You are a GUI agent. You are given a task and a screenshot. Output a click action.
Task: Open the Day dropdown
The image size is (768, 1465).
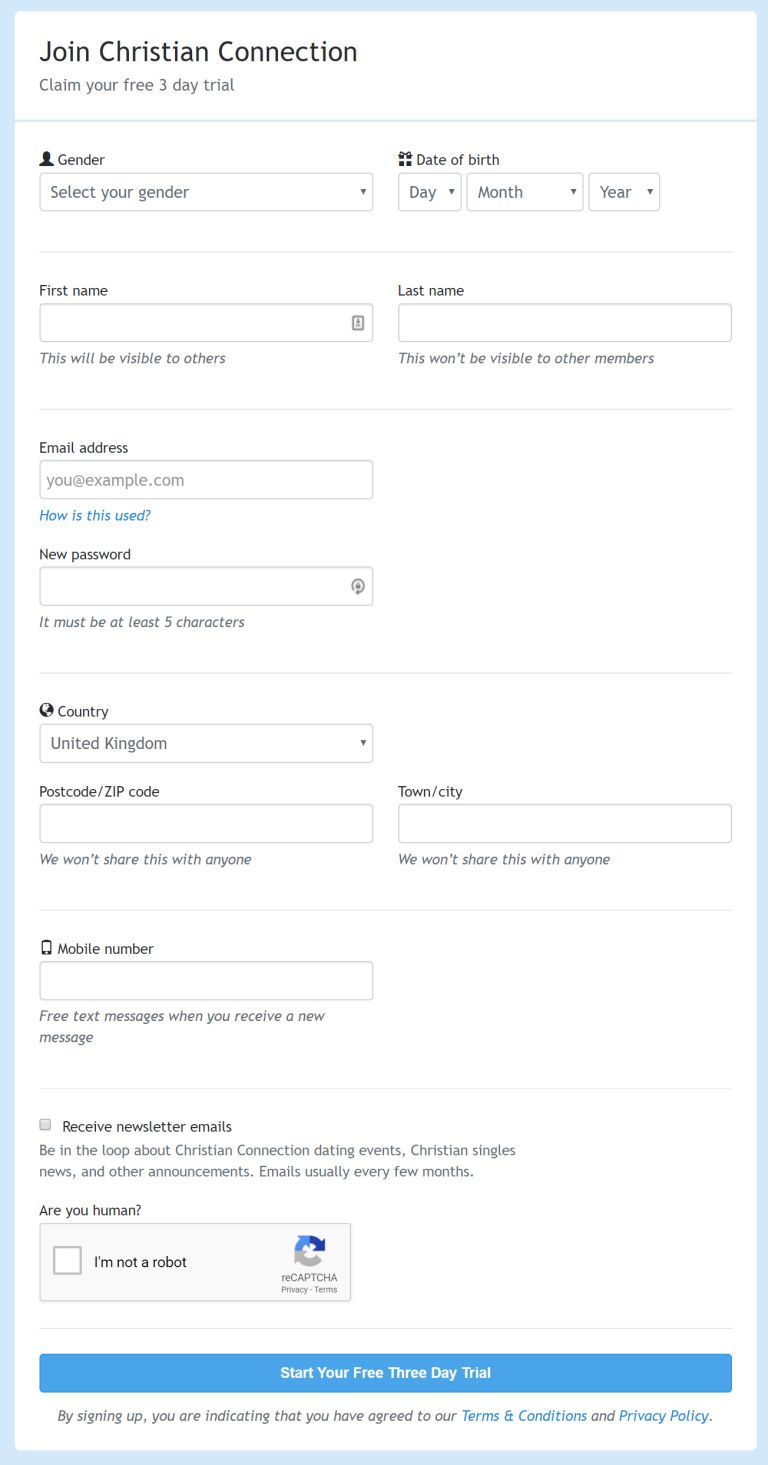[x=429, y=192]
